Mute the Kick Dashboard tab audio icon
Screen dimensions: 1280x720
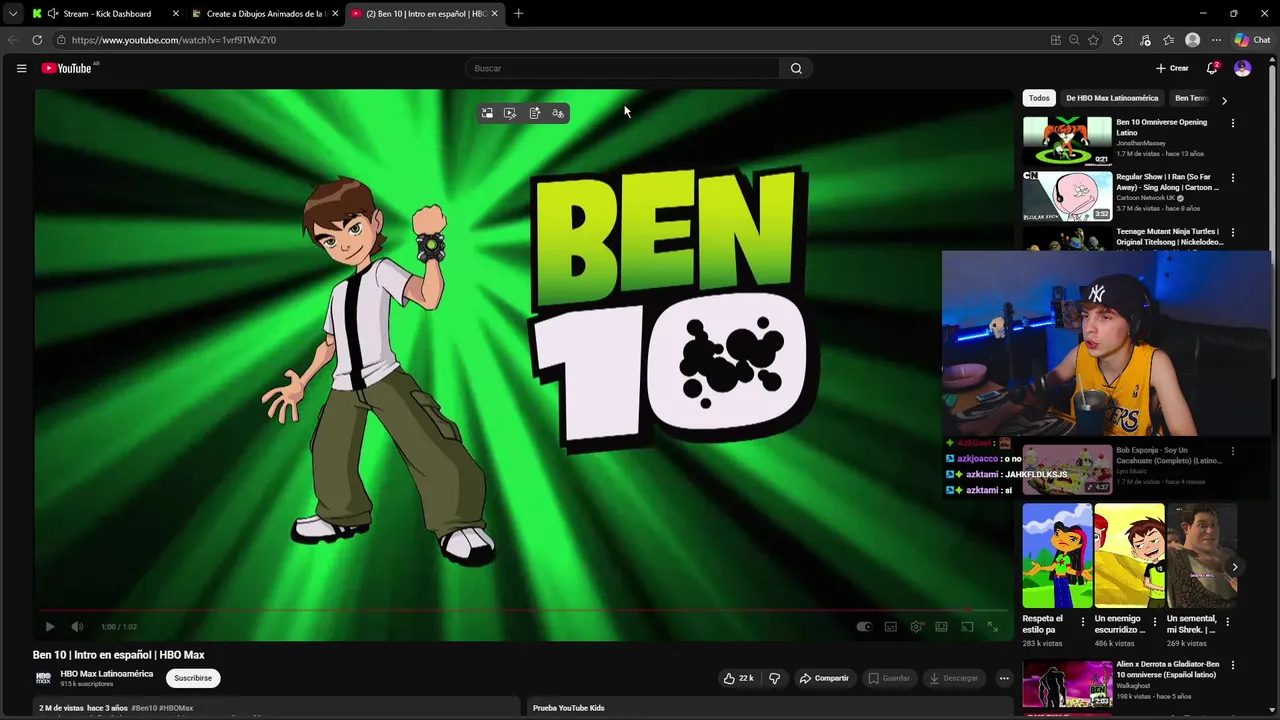53,14
